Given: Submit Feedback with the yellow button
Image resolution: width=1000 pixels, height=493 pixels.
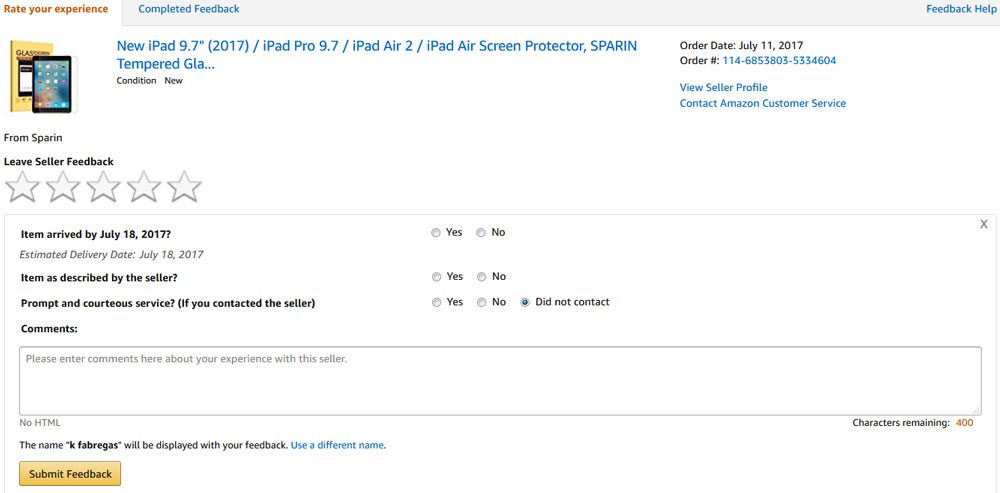Looking at the screenshot, I should (70, 474).
